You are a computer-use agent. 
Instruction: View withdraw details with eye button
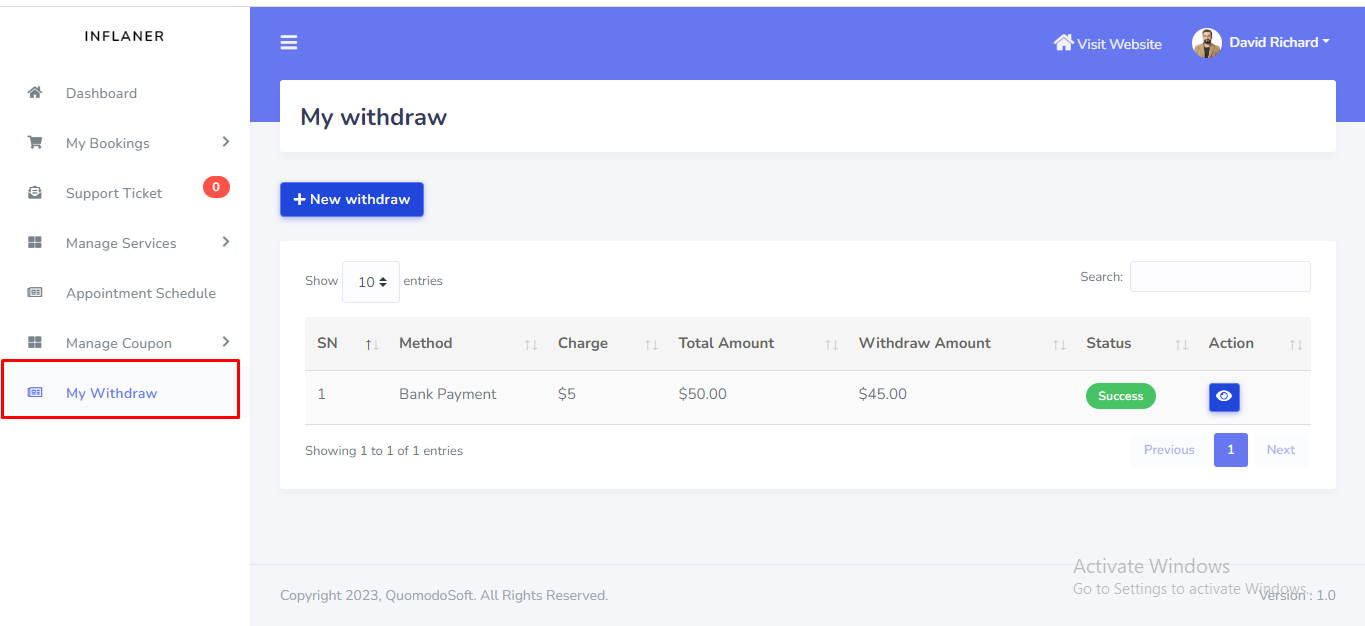1224,397
